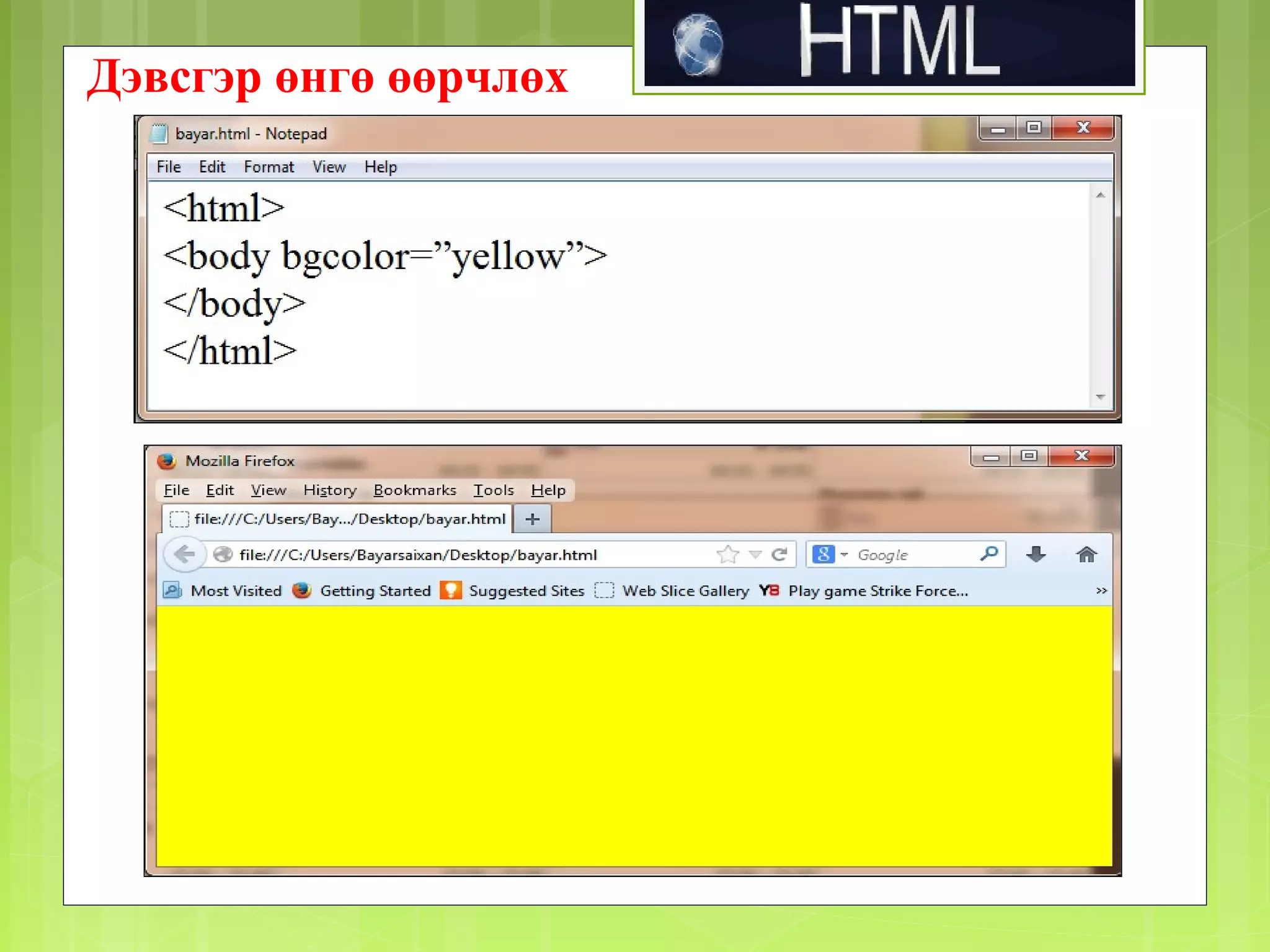Open the Firefox Edit menu
The width and height of the screenshot is (1270, 952).
(220, 490)
